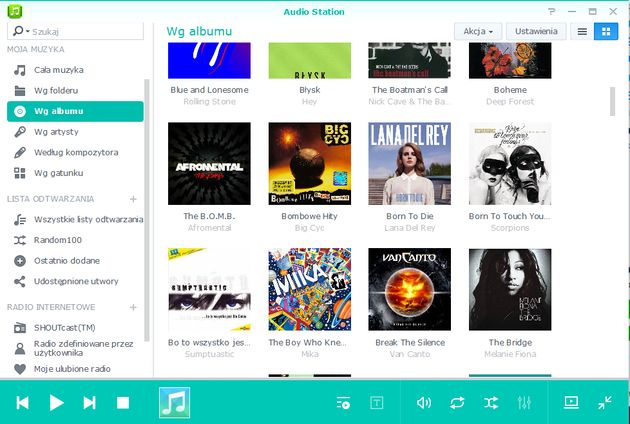Open Cała muzyka library
Screen dimensions: 630x424
75,70
